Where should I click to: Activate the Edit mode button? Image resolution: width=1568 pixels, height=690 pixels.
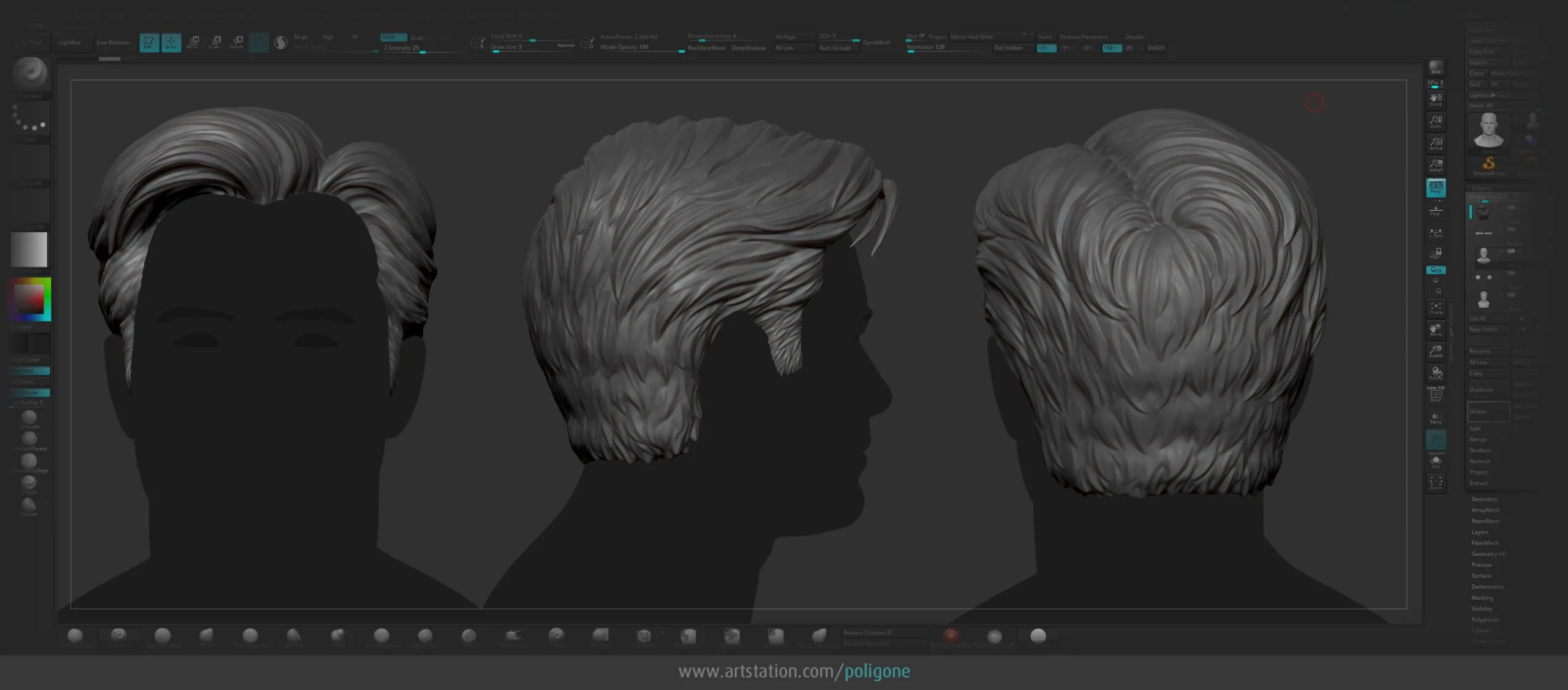pyautogui.click(x=149, y=42)
